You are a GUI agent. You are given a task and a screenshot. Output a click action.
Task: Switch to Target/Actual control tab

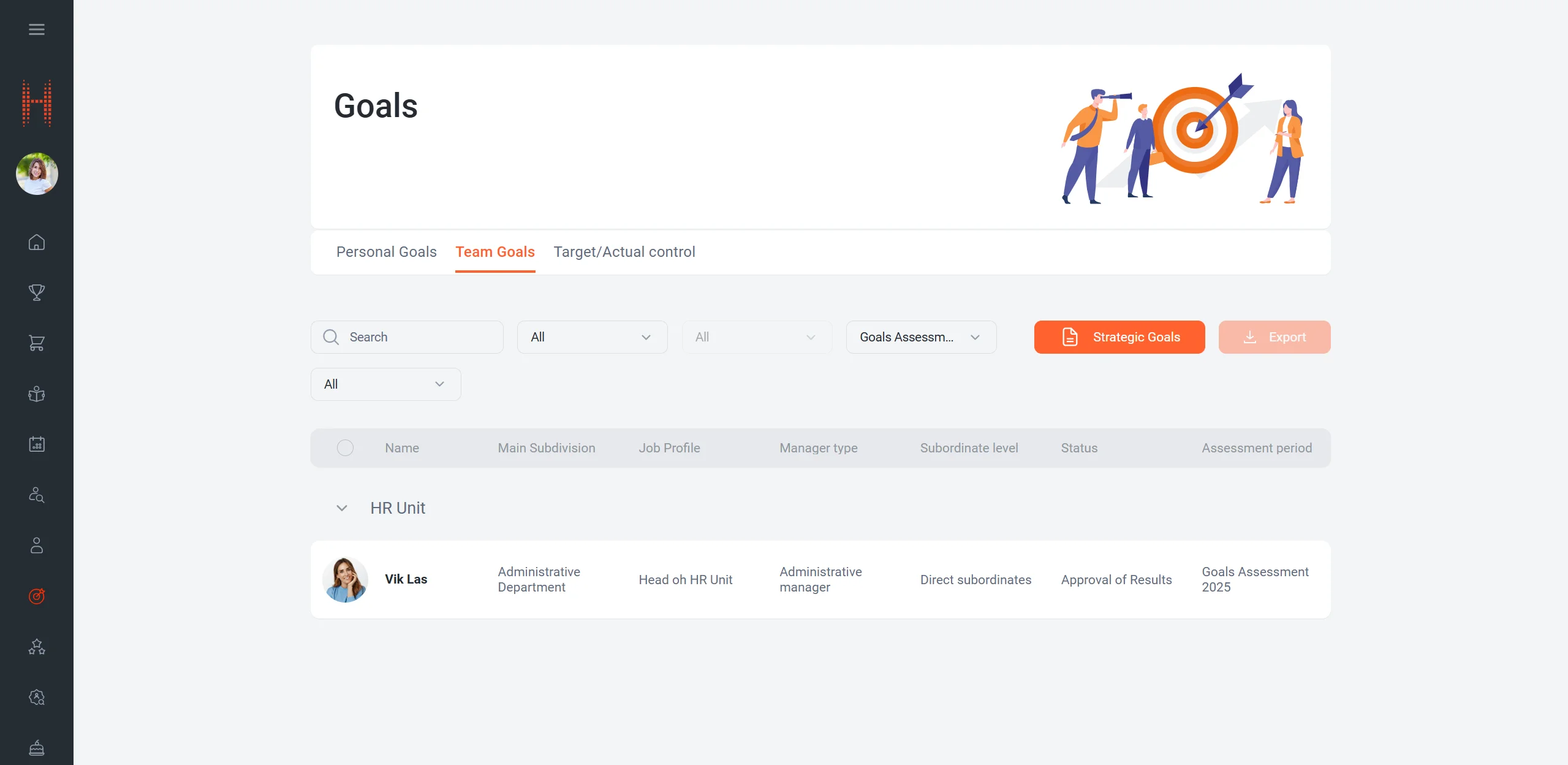[624, 252]
